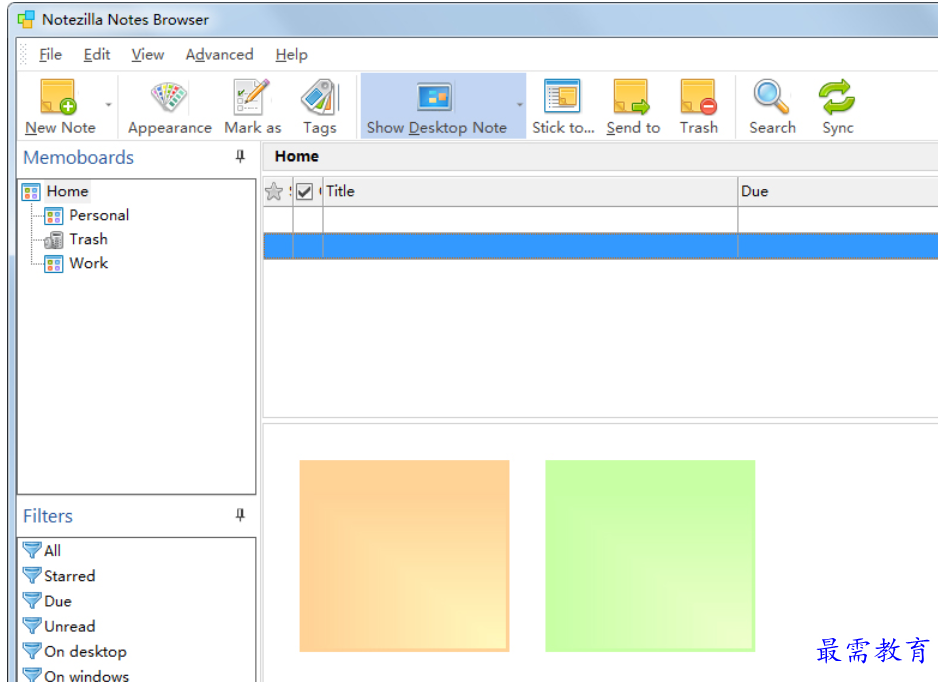
Task: Select the Work memoboard
Action: (x=89, y=263)
